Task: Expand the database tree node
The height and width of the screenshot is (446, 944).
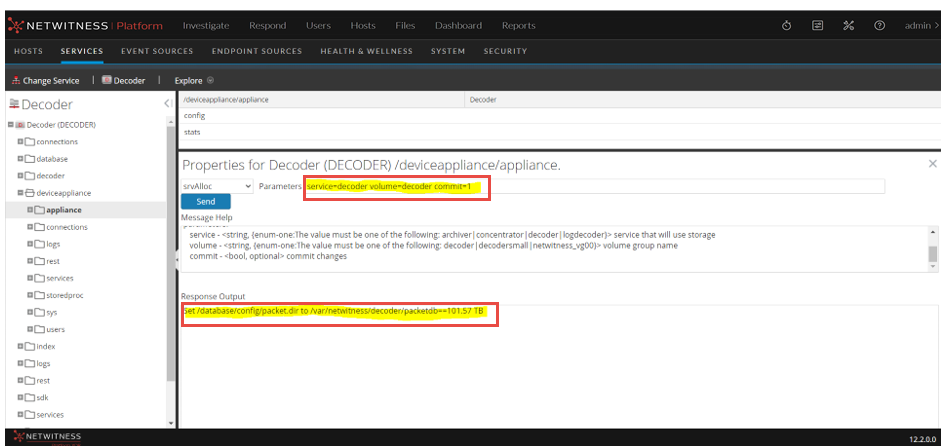Action: click(20, 159)
